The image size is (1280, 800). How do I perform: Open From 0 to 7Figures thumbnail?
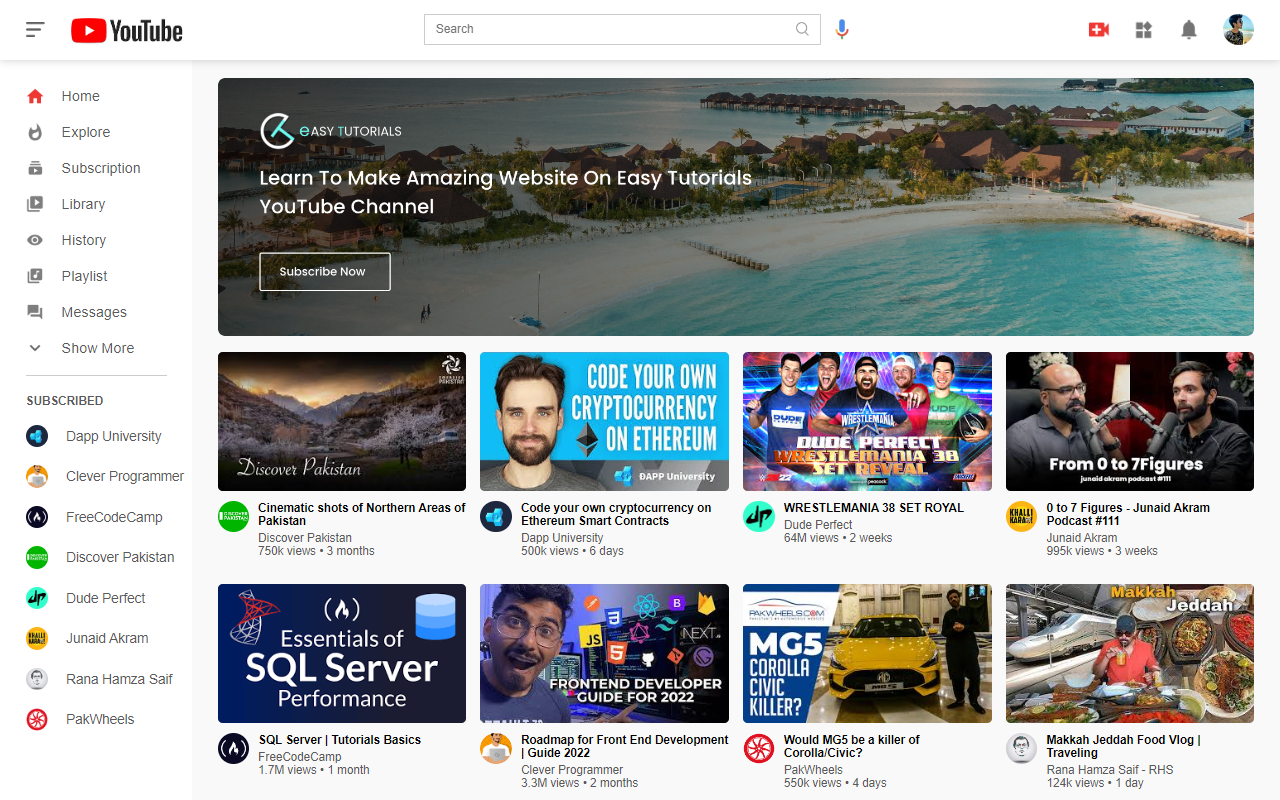click(1130, 421)
